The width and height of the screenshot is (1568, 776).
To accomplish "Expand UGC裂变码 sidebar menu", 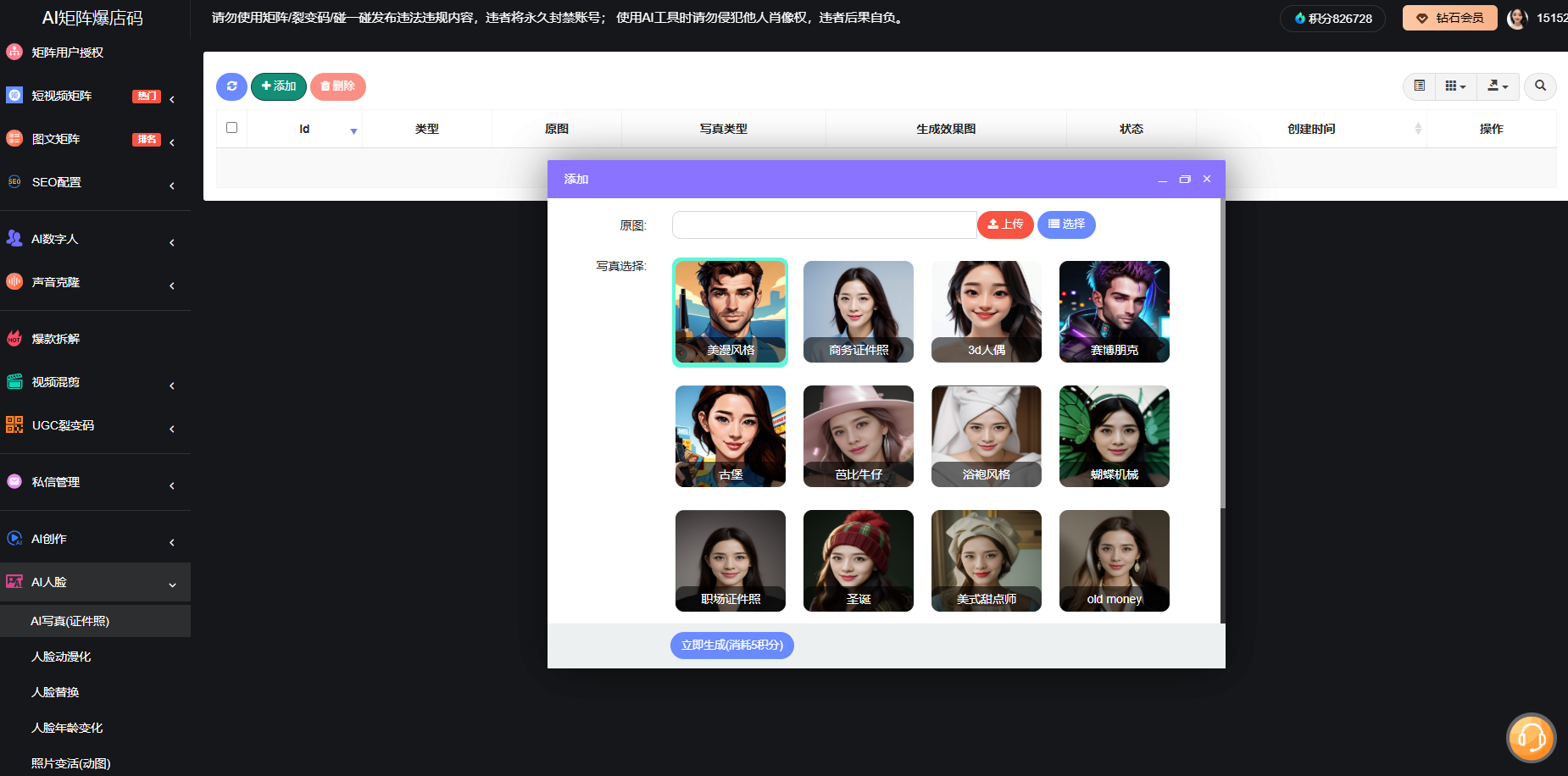I will 95,425.
